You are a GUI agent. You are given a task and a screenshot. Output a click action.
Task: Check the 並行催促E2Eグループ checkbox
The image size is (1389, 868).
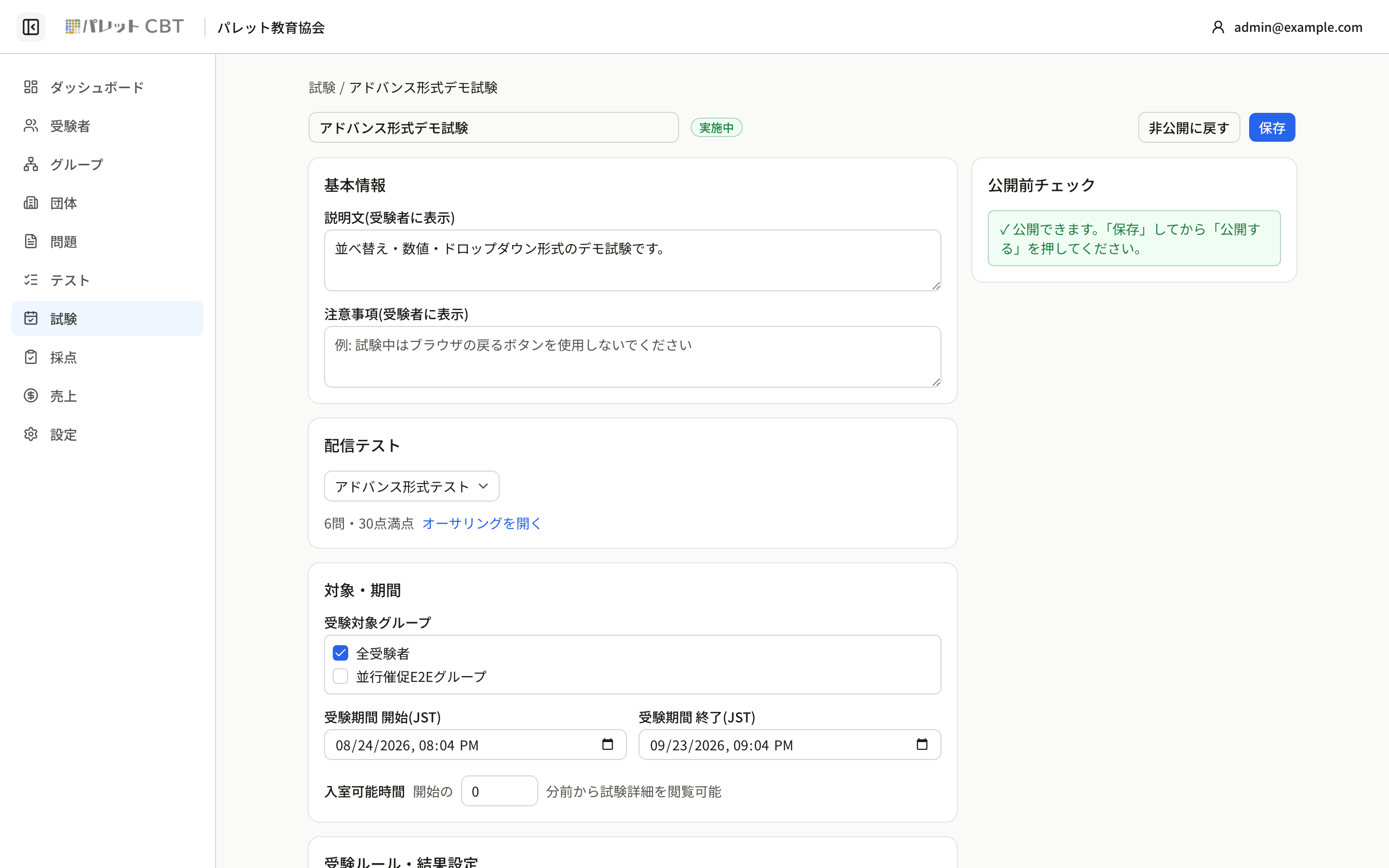click(340, 676)
